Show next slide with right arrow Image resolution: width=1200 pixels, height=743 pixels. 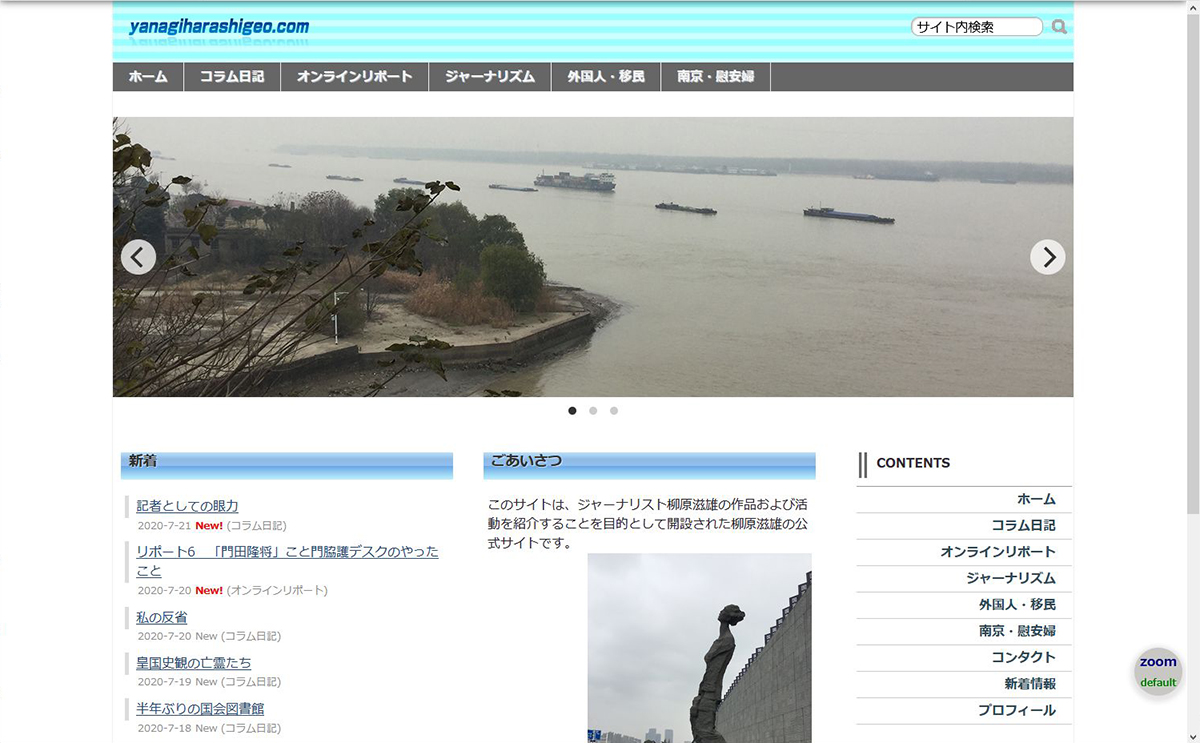(x=1047, y=257)
